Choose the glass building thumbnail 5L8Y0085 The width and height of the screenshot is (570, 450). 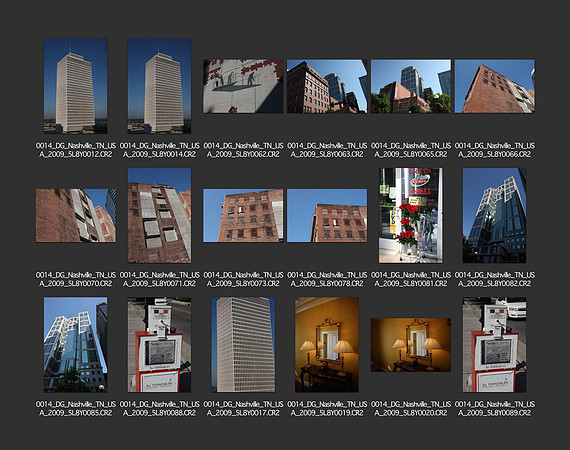[76, 345]
